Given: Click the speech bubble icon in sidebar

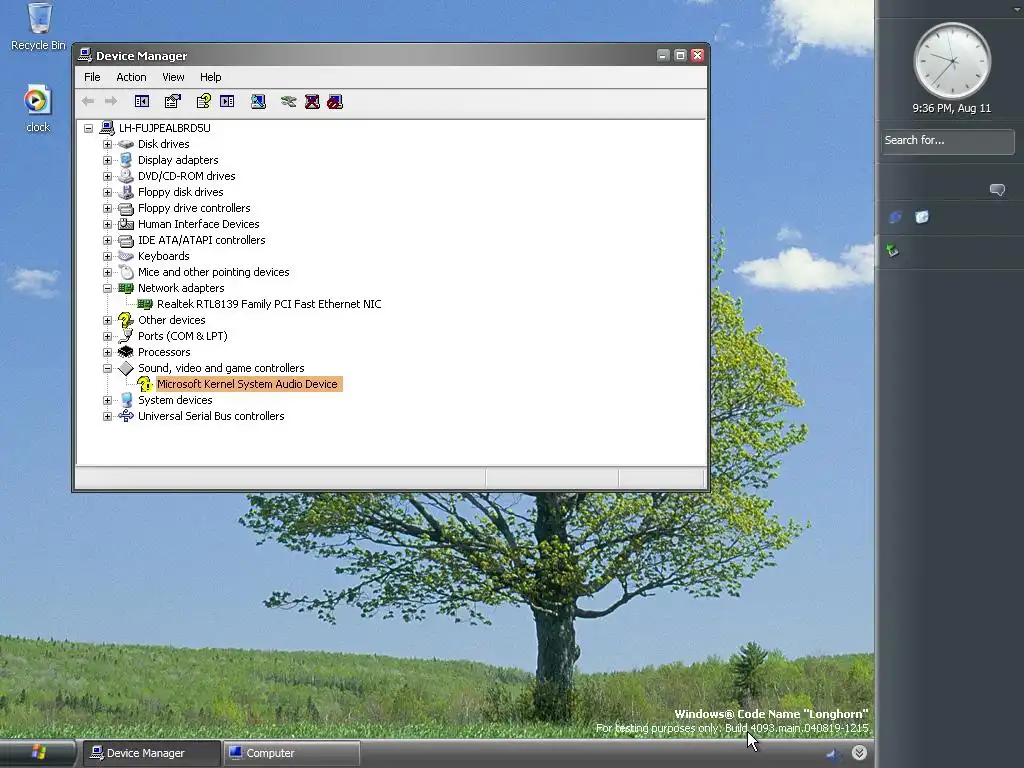Looking at the screenshot, I should click(997, 189).
